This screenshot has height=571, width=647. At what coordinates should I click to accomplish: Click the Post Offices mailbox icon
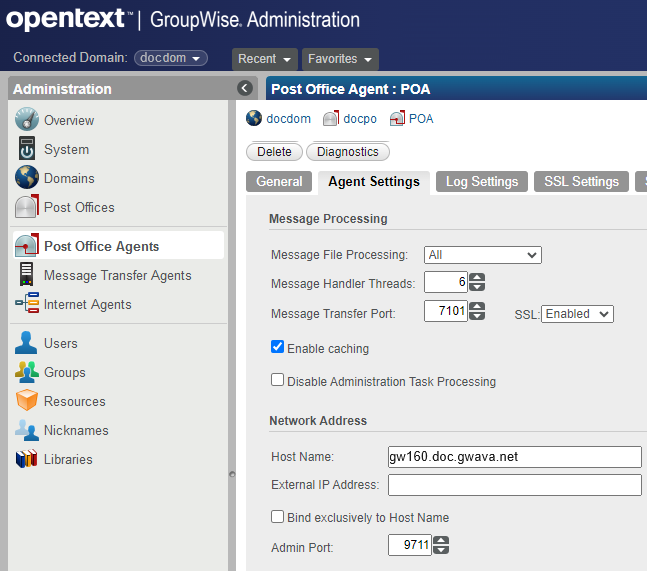27,207
